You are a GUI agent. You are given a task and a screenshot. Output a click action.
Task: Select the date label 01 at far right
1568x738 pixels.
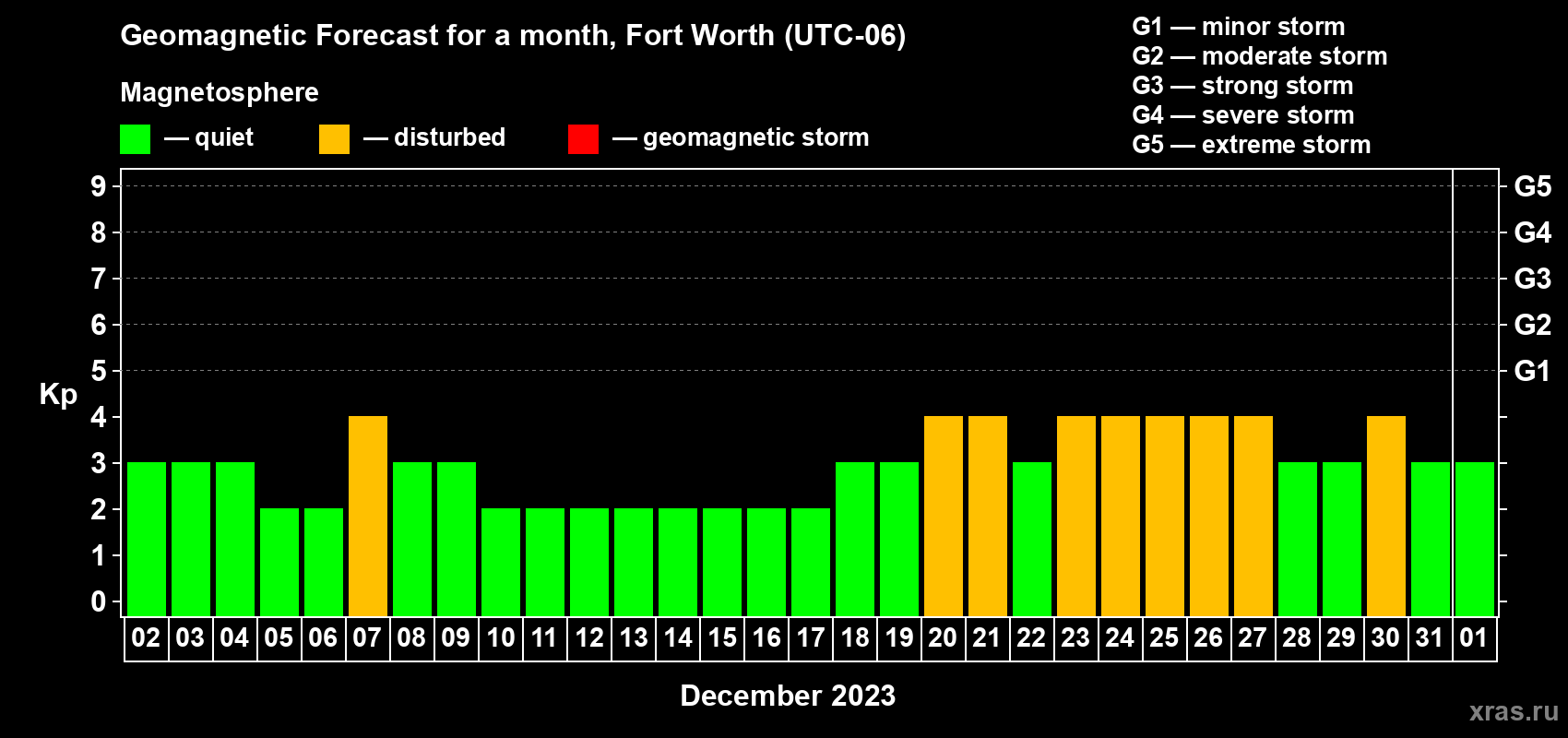click(x=1474, y=638)
